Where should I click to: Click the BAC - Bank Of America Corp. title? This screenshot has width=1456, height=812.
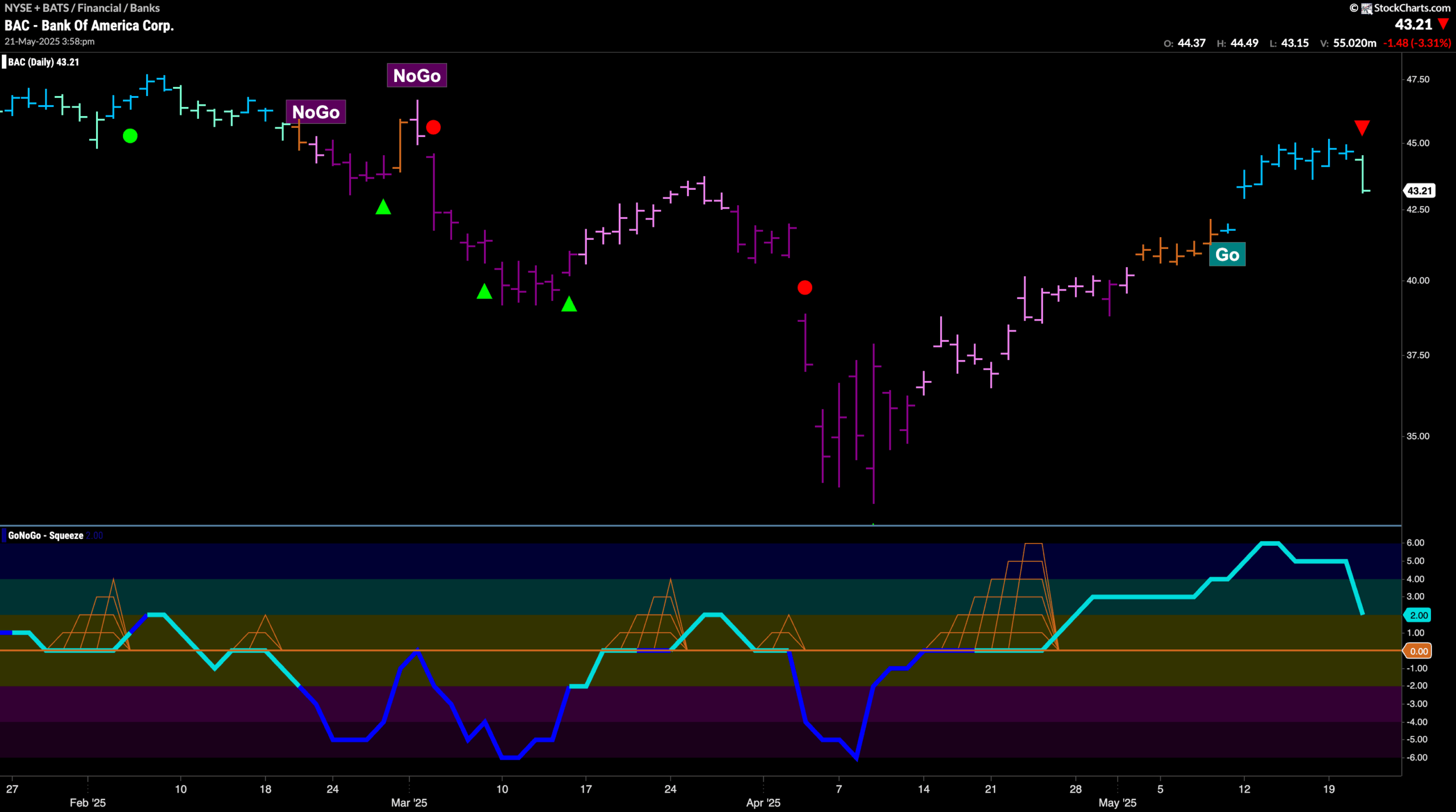click(89, 26)
